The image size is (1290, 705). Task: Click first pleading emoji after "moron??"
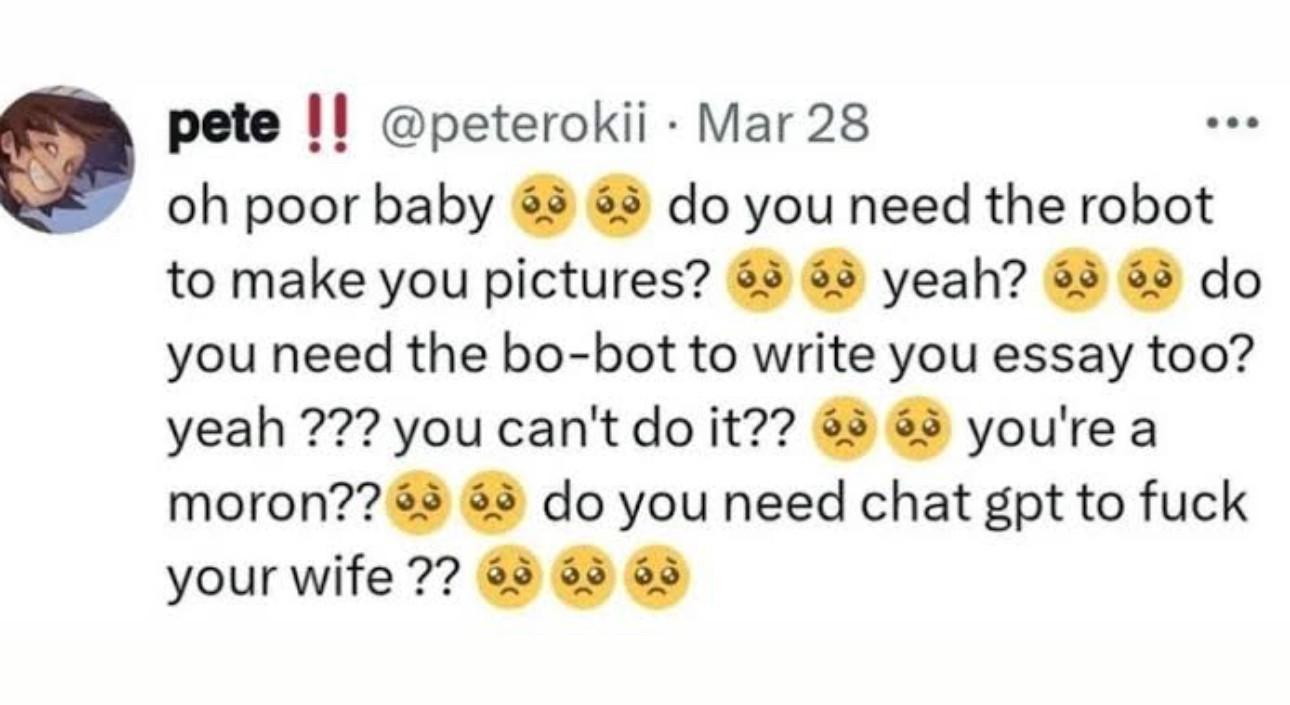coord(415,500)
